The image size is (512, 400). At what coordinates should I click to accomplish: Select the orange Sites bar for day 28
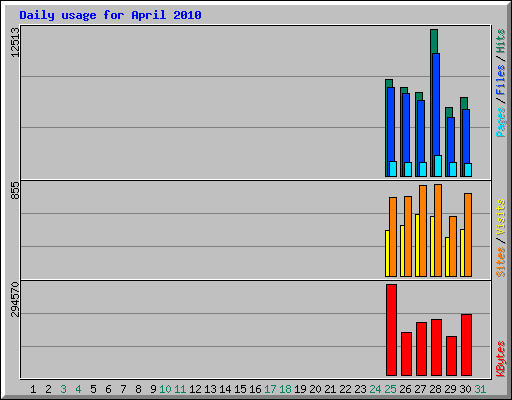point(438,231)
